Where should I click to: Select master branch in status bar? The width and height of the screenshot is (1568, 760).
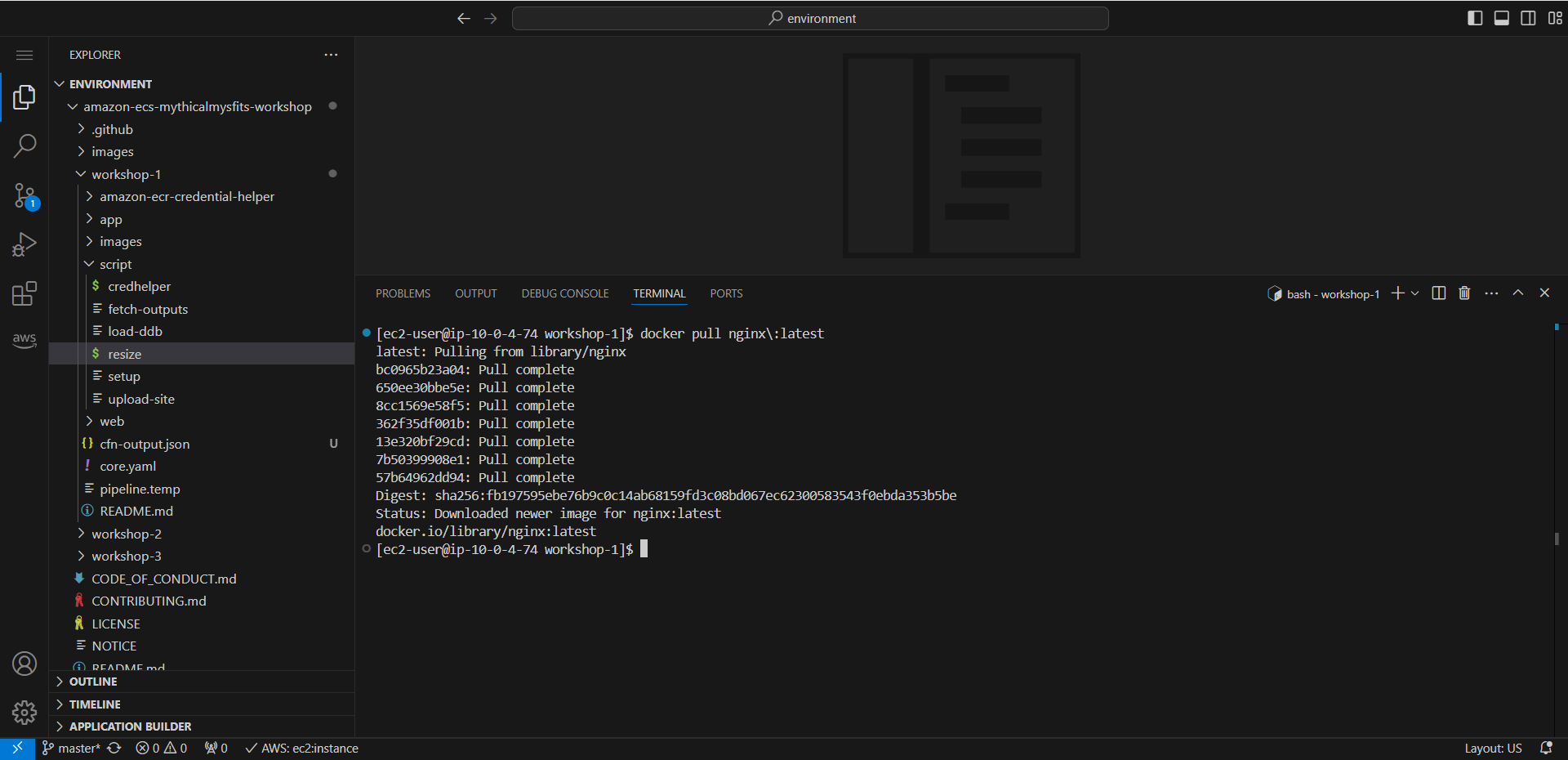(x=71, y=749)
